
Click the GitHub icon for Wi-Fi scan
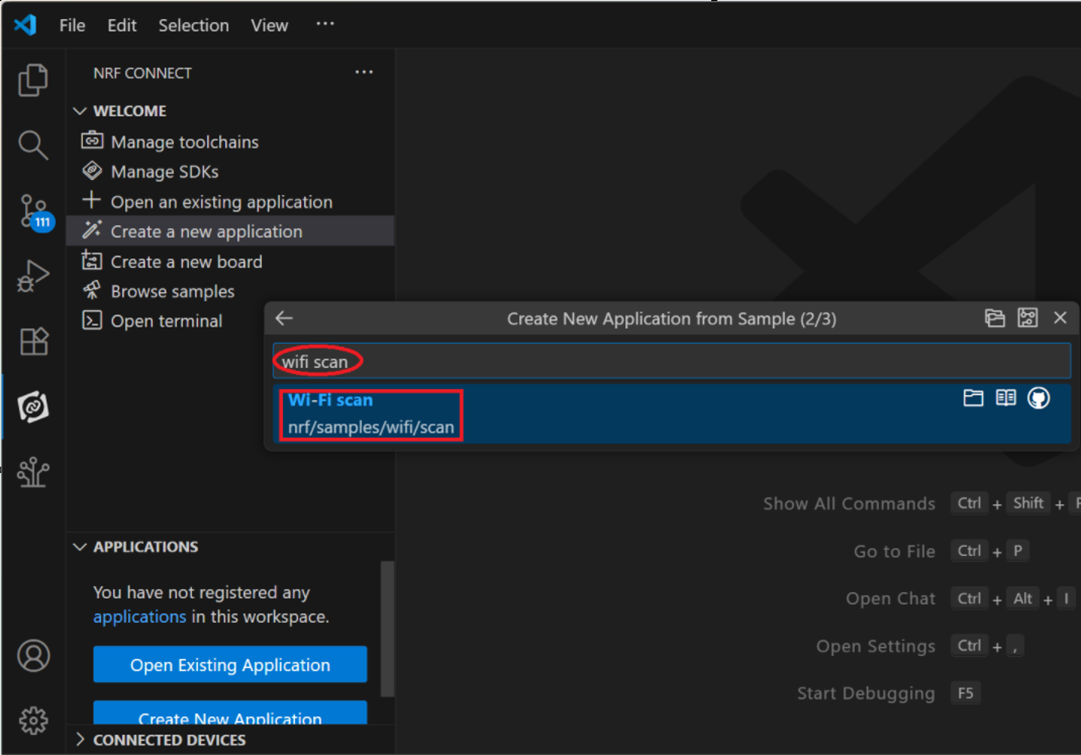click(1039, 399)
